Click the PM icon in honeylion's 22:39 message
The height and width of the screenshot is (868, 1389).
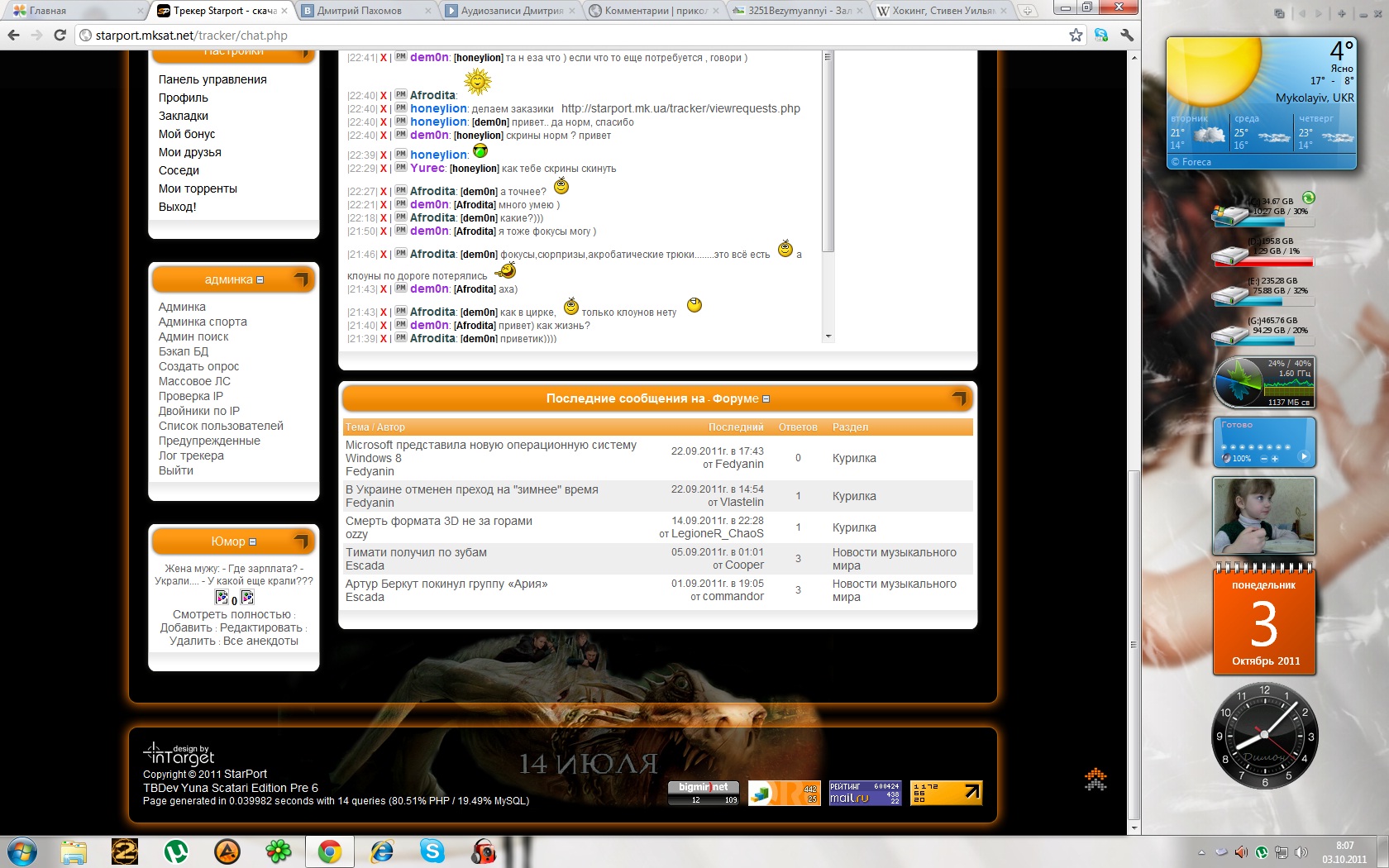[401, 155]
